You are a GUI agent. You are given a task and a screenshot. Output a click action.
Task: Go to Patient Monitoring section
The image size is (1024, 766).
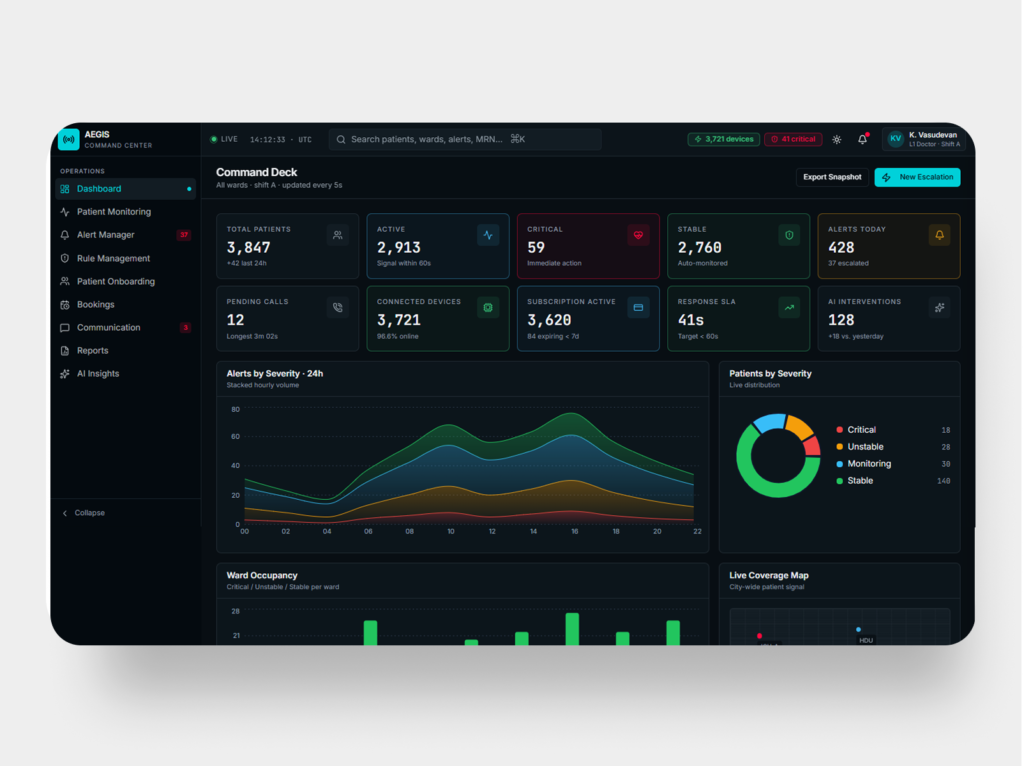pos(125,212)
